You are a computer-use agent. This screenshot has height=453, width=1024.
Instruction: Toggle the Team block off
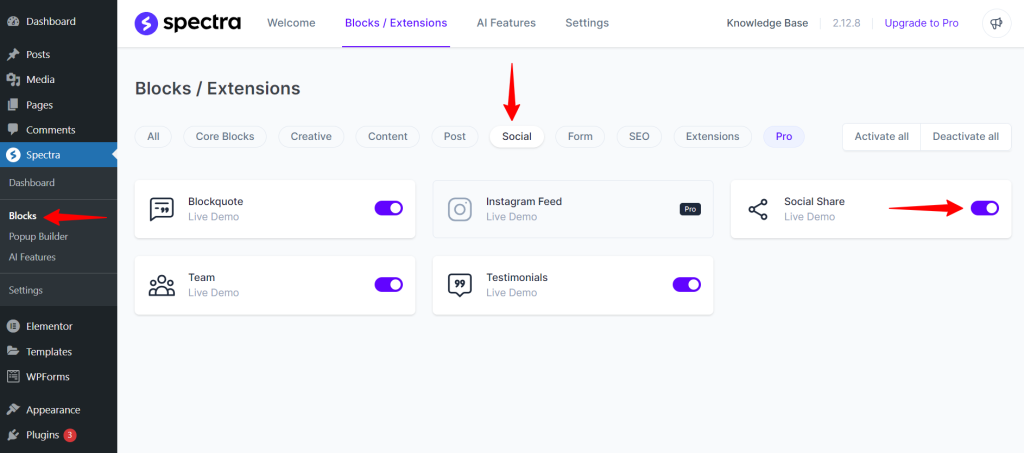388,284
